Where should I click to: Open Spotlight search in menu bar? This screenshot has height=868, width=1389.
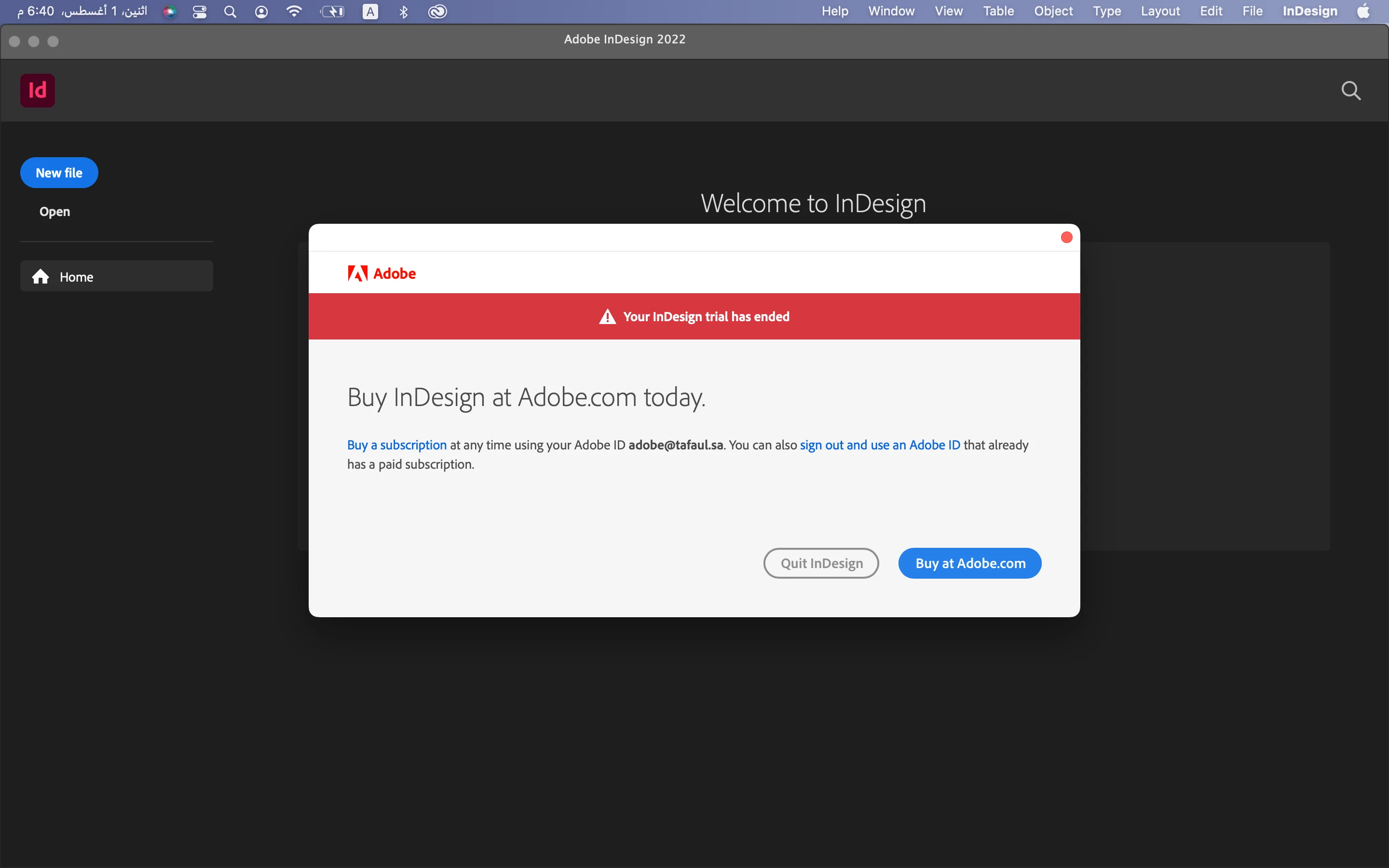pyautogui.click(x=230, y=12)
